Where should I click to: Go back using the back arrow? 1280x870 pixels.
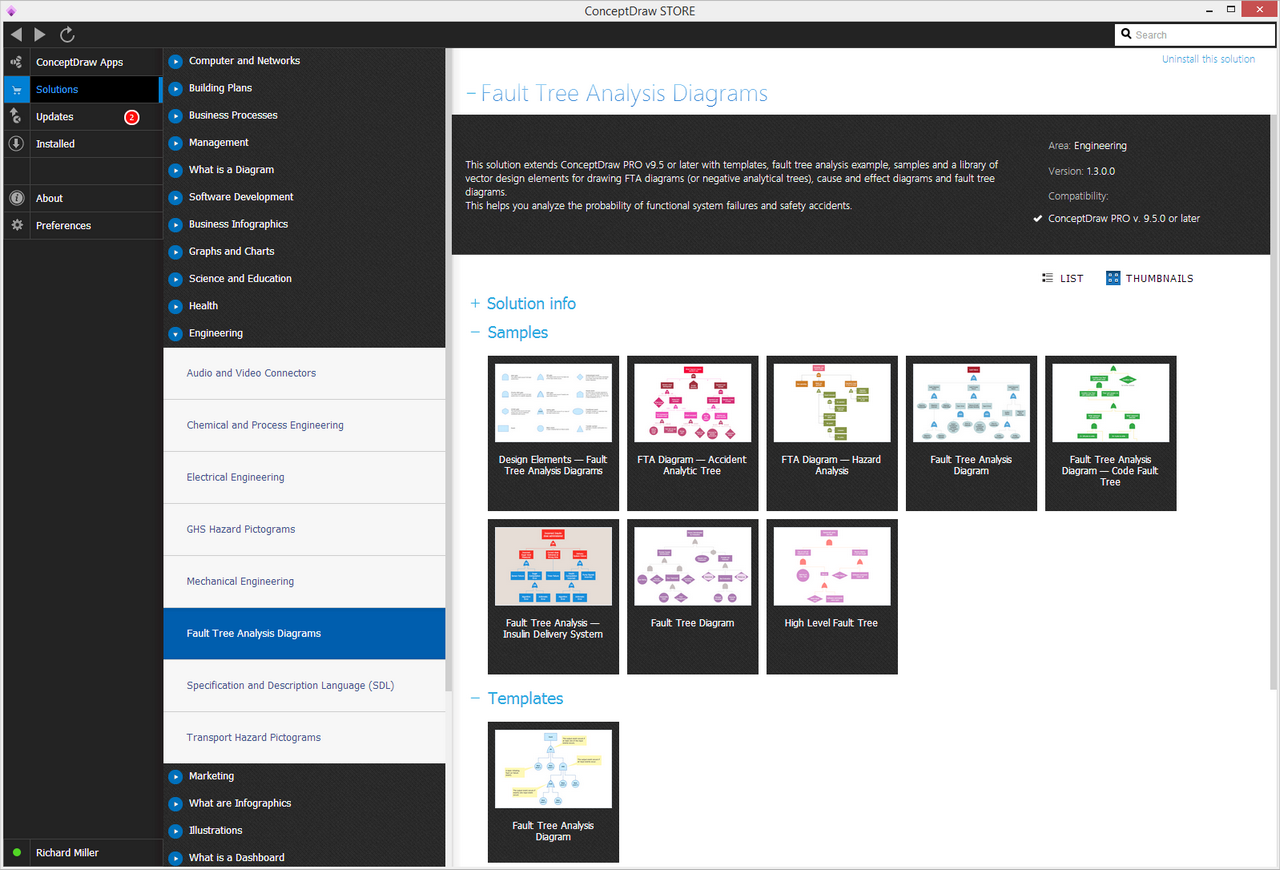pos(16,35)
